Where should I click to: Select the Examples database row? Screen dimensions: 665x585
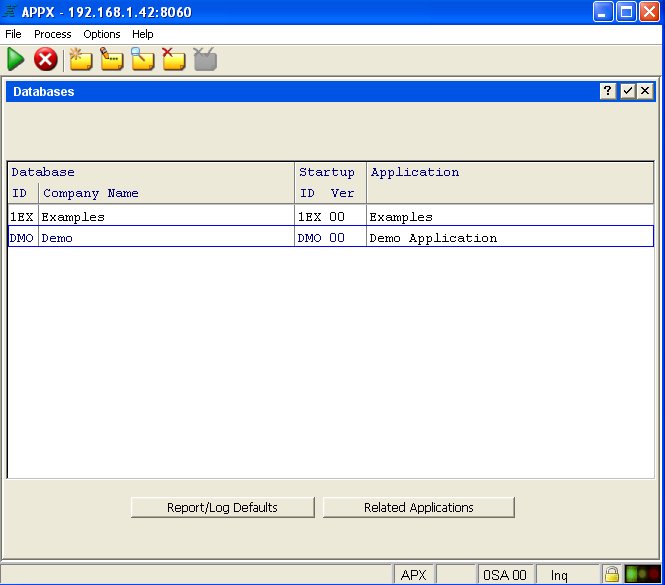pyautogui.click(x=330, y=216)
